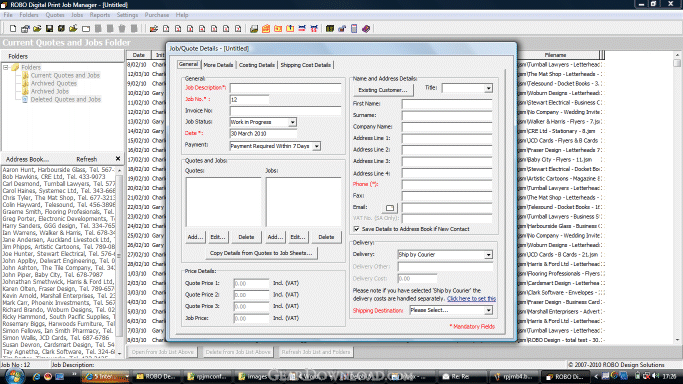The image size is (683, 384).
Task: Click the envelope button beside Email field
Action: [390, 208]
